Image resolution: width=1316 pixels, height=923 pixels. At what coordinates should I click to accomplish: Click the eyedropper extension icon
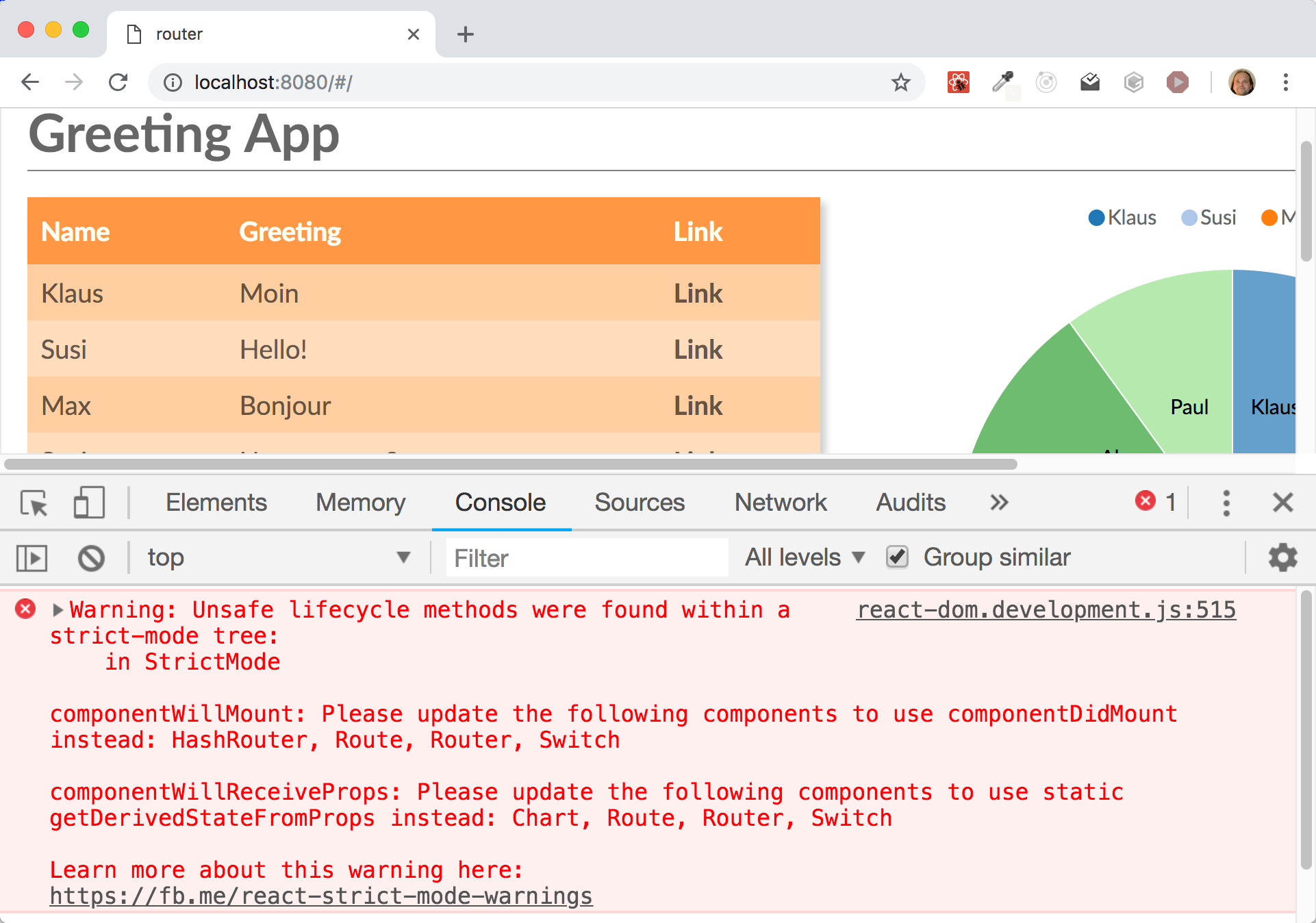pyautogui.click(x=1002, y=82)
